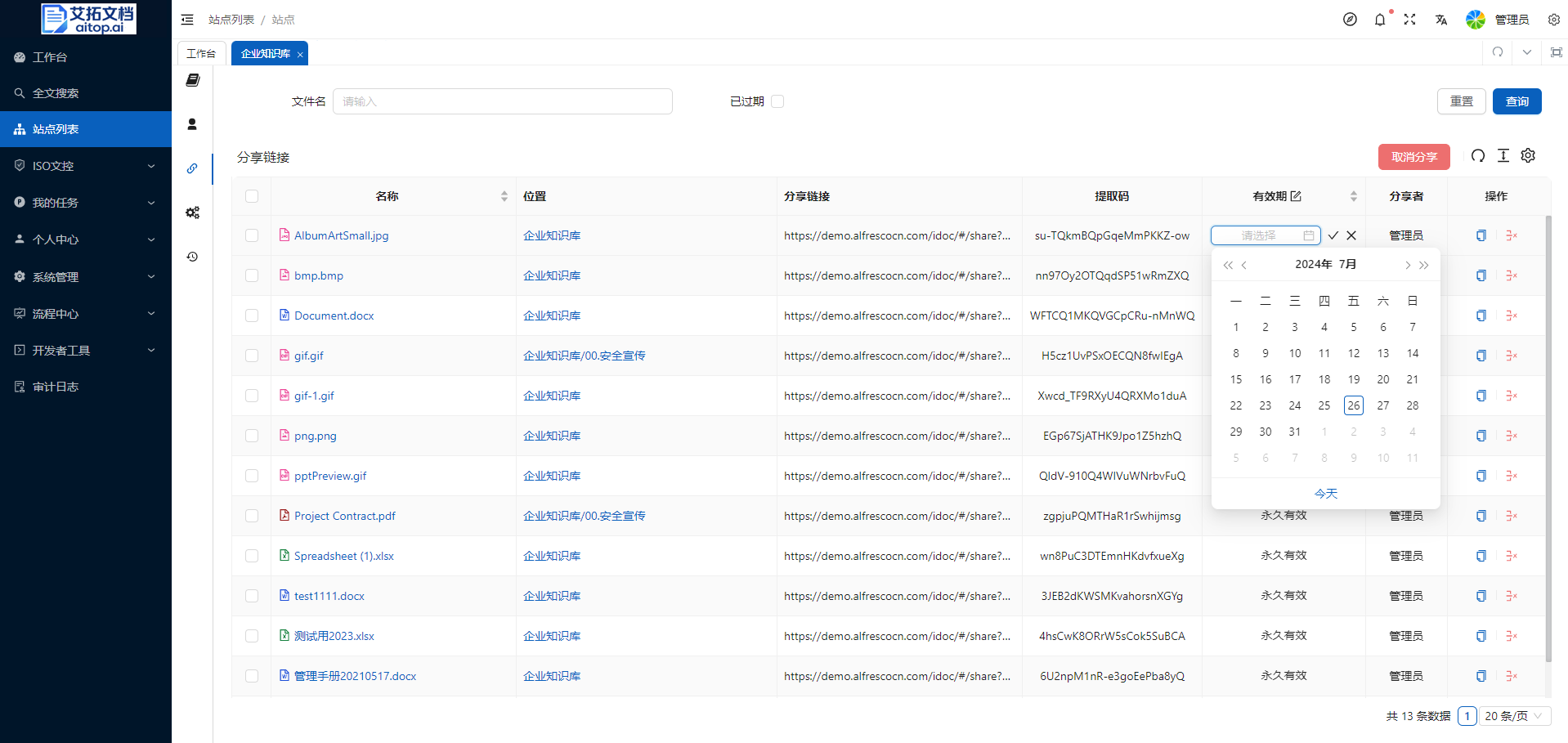Click the share links icon in sidebar

click(x=192, y=168)
